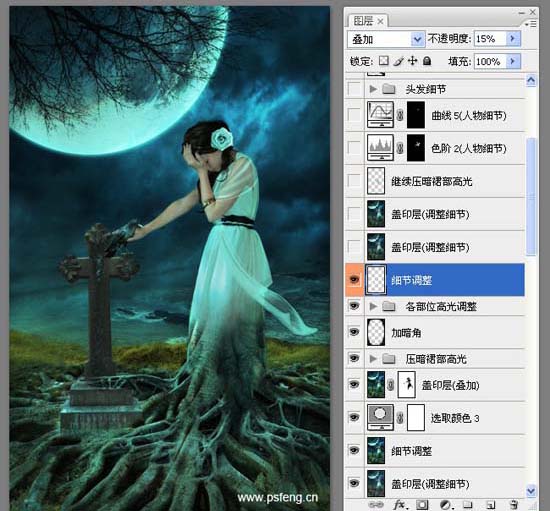Click the layers panel scrollbar thumb
This screenshot has width=550, height=511.
[531, 196]
